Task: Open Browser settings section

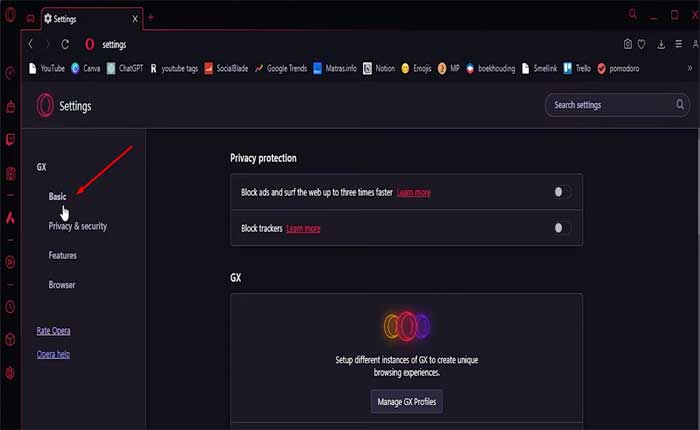Action: point(62,285)
